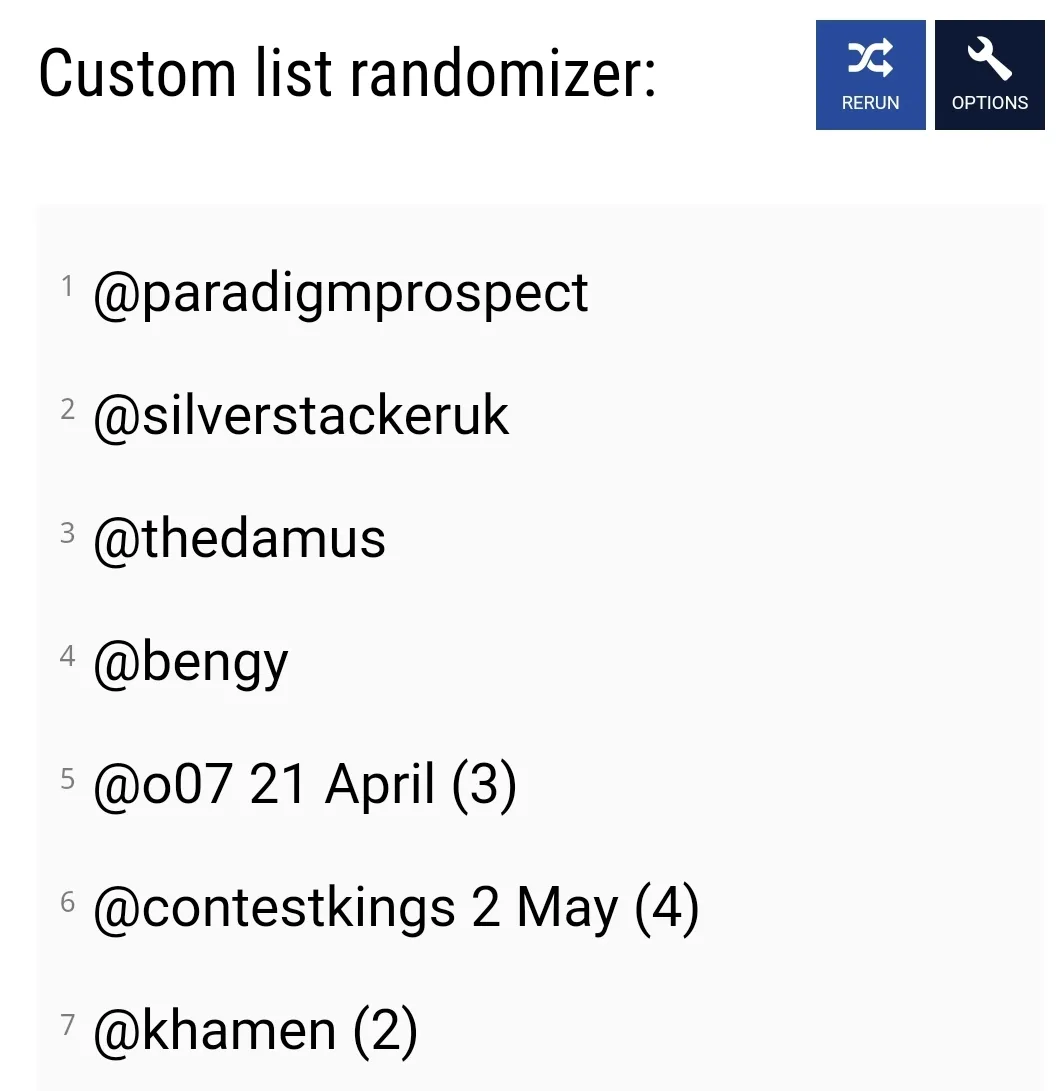The width and height of the screenshot is (1062, 1091).
Task: Click @contestkings 2 May (4)
Action: point(397,907)
